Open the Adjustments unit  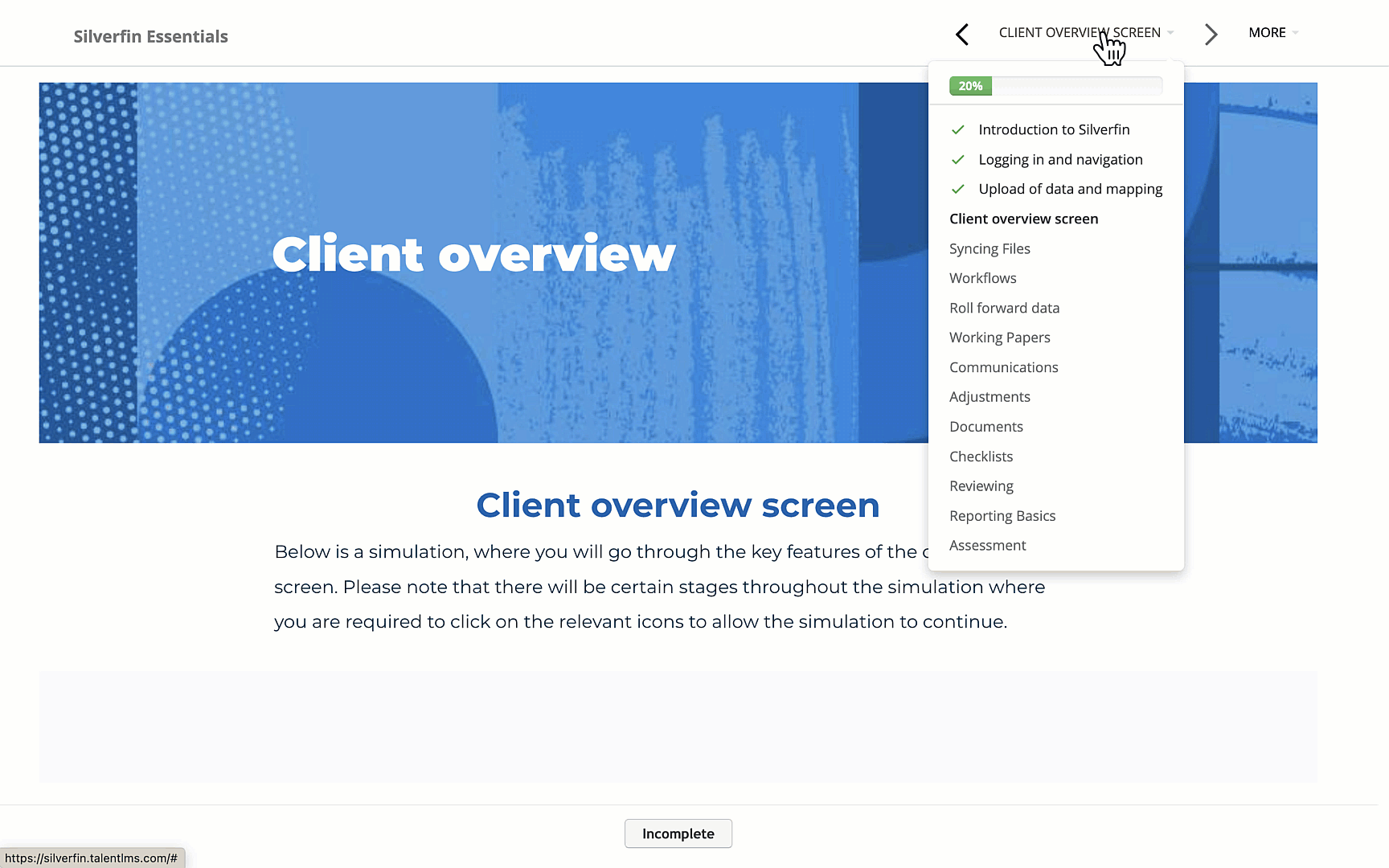[990, 397]
